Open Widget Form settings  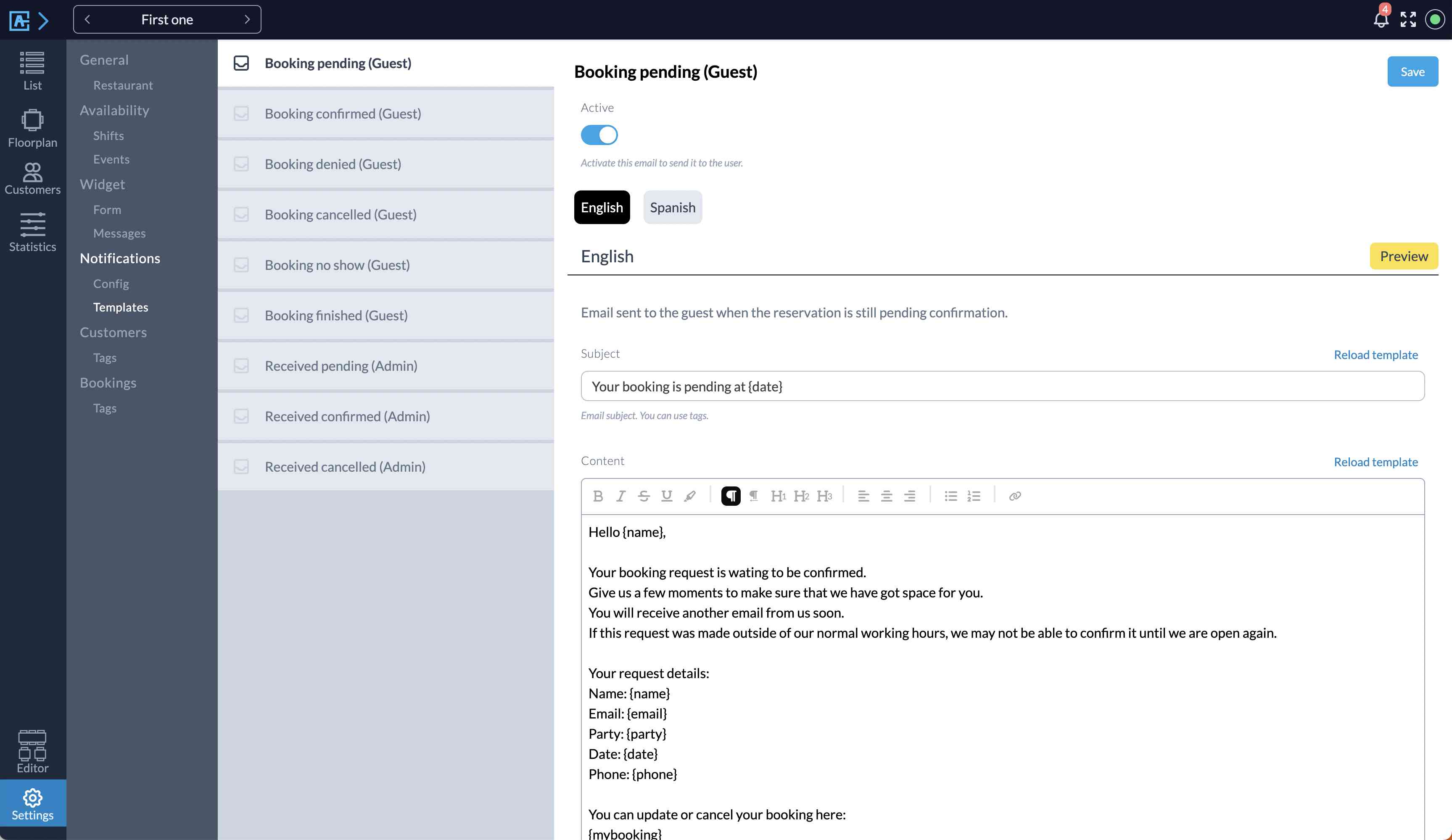click(107, 210)
